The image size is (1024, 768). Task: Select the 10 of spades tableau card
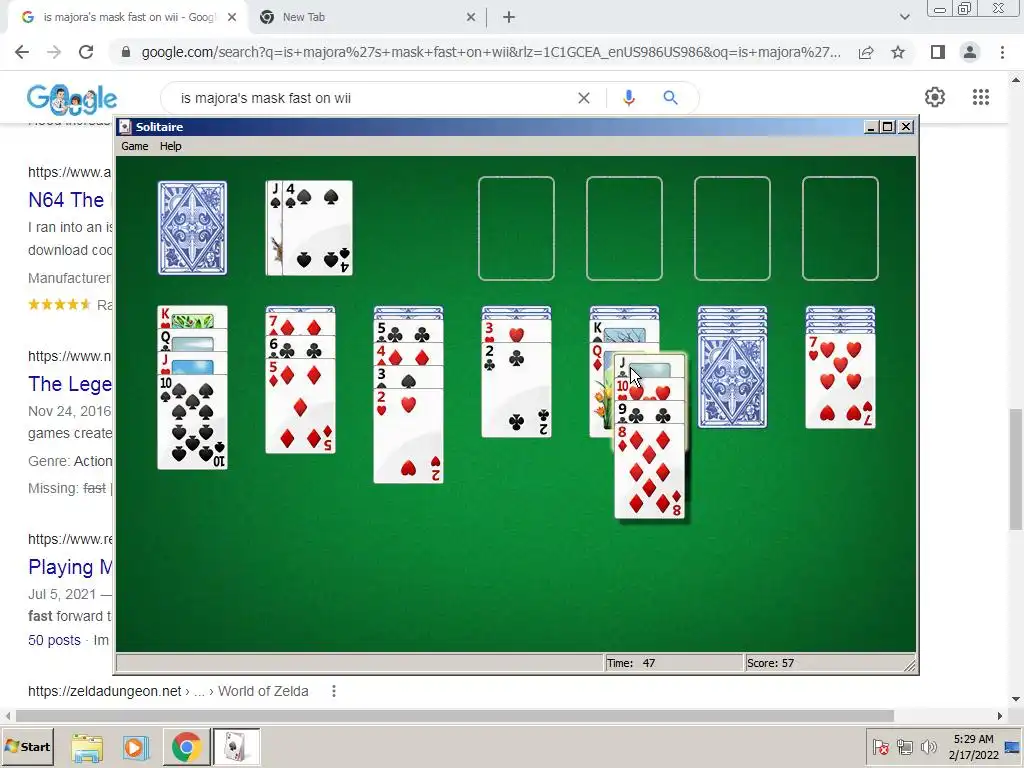pos(193,422)
